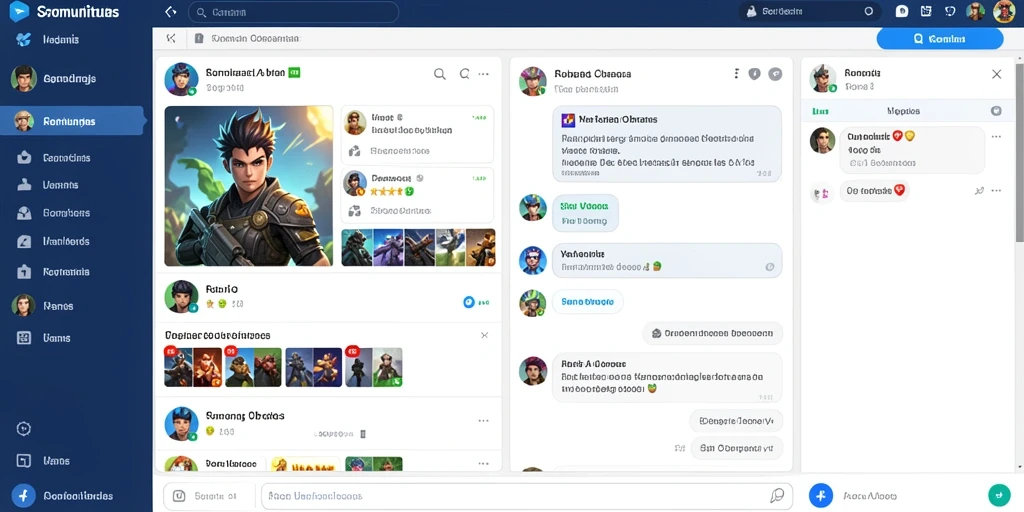This screenshot has height=512, width=1024.
Task: Click the right vertical scrollbar
Action: point(1019,150)
